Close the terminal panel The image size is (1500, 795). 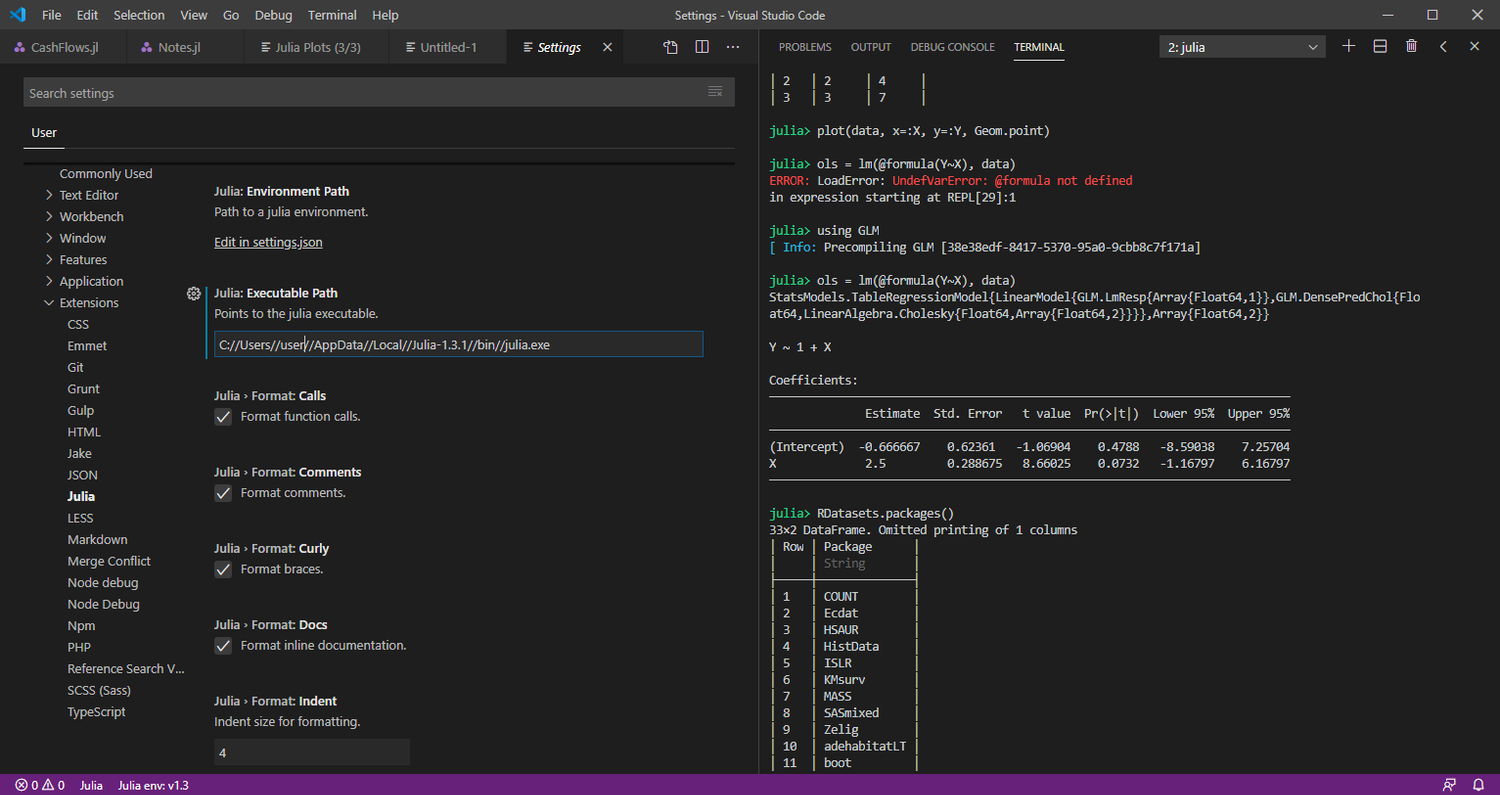point(1474,46)
